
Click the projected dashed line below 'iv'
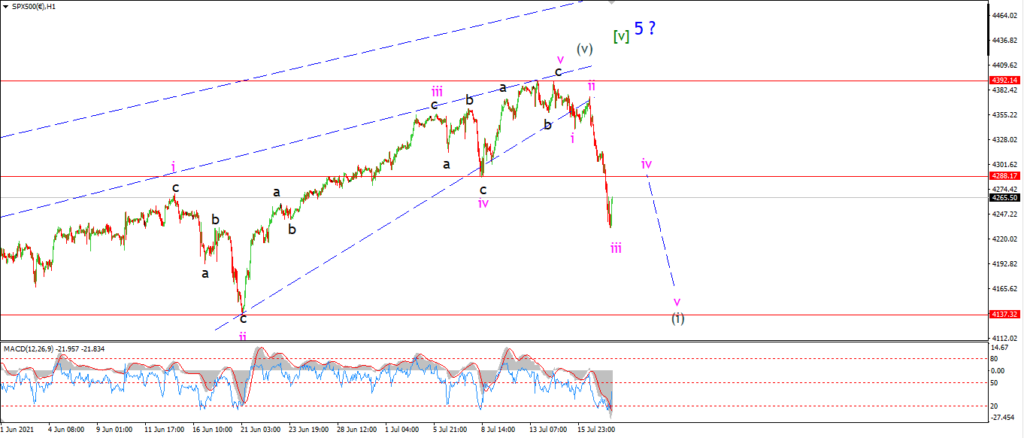(x=661, y=232)
